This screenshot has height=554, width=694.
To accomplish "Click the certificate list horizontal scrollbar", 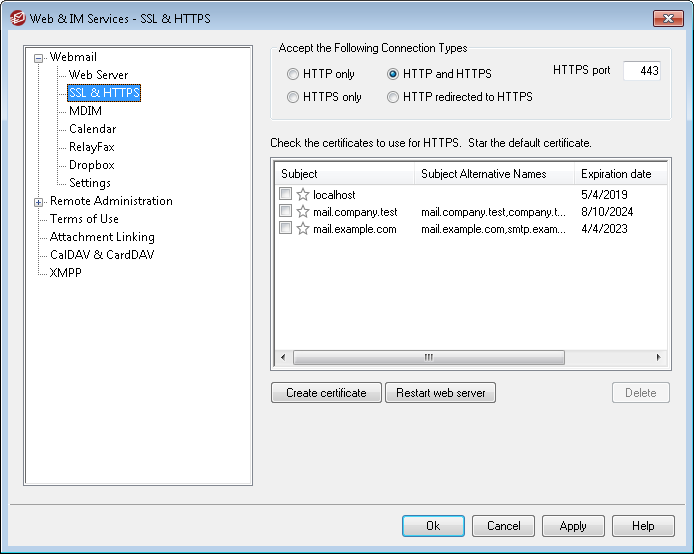I will tap(428, 357).
